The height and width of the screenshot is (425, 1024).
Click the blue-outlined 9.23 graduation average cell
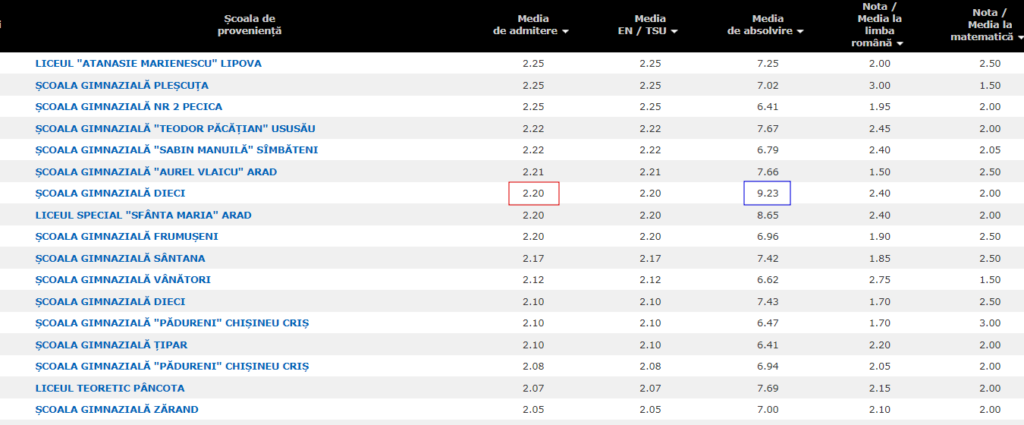point(768,194)
